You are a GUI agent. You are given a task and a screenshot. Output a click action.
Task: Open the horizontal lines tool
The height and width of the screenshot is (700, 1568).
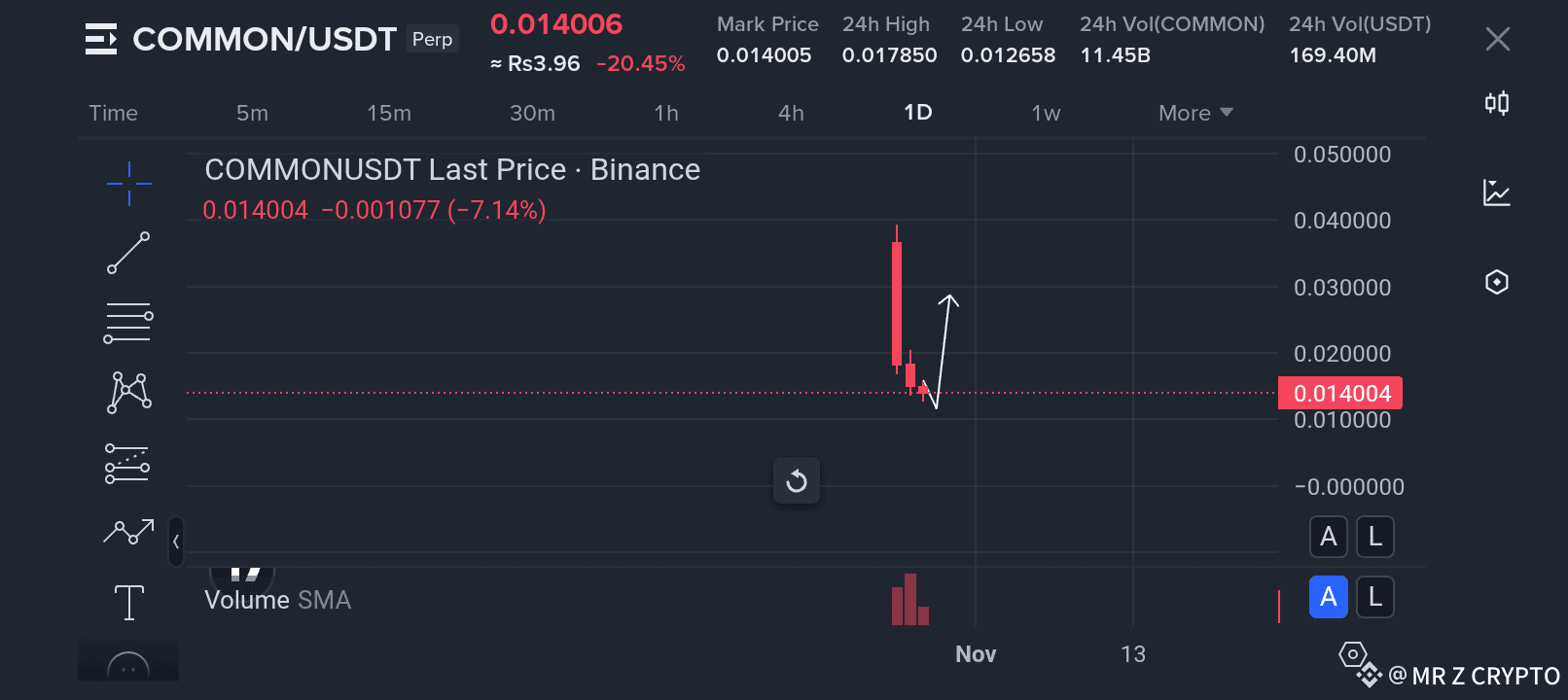(x=128, y=323)
